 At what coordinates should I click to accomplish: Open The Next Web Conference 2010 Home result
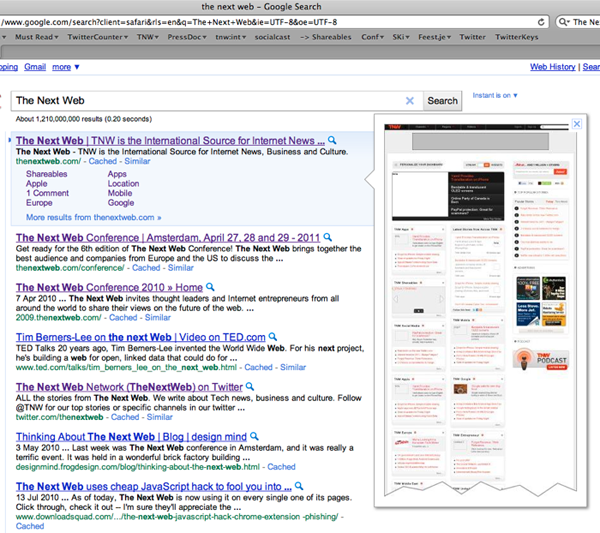(109, 287)
